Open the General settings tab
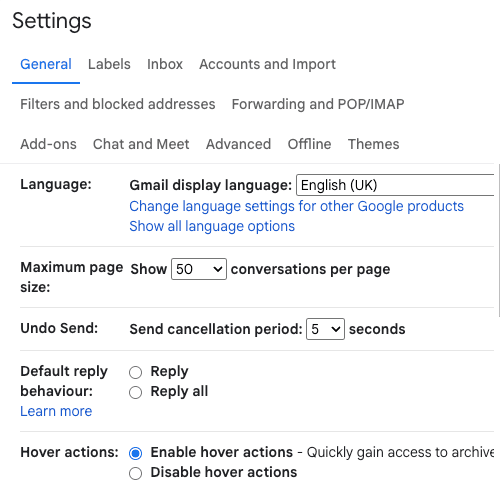The width and height of the screenshot is (500, 492). tap(46, 64)
